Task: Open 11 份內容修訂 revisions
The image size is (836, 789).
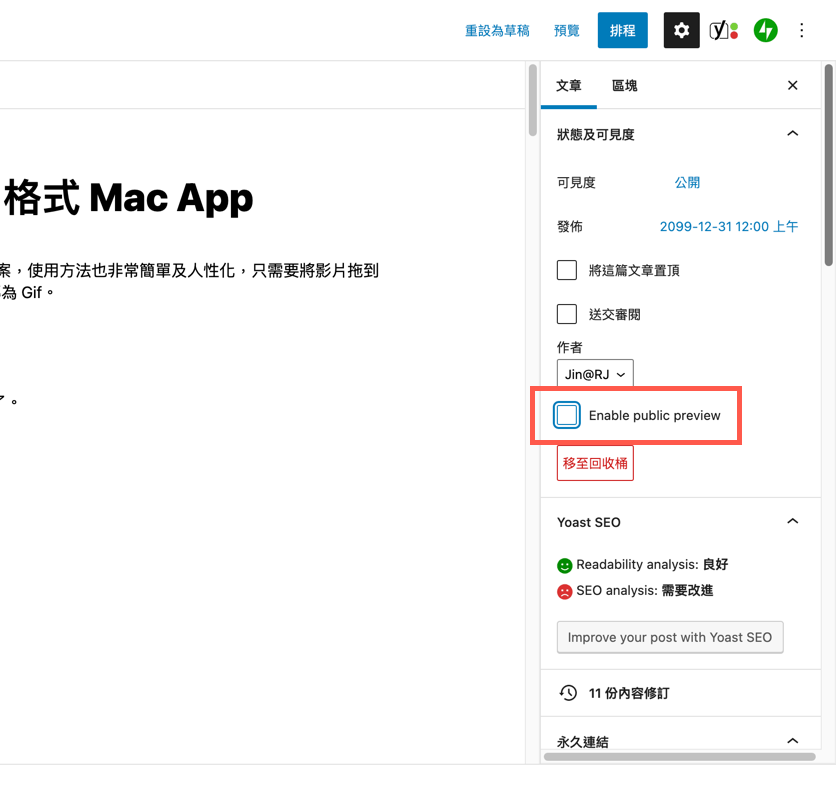Action: click(x=629, y=693)
